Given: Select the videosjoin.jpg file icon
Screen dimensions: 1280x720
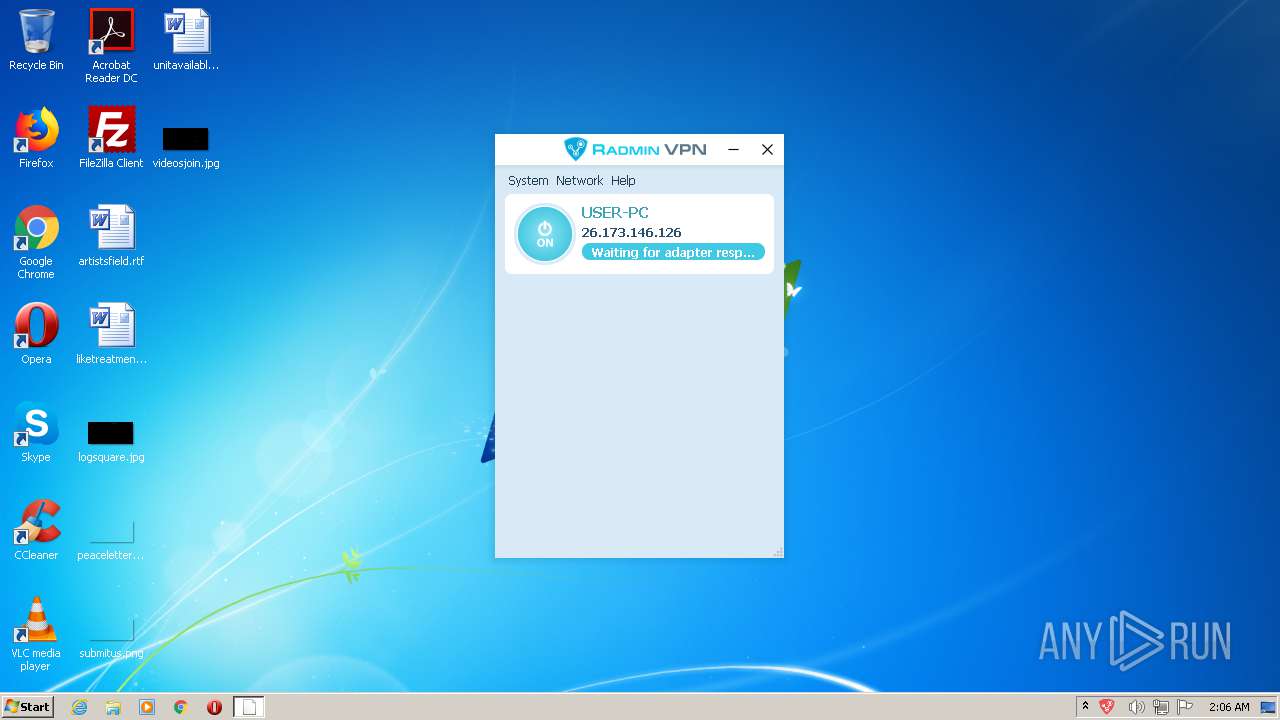Looking at the screenshot, I should (186, 148).
